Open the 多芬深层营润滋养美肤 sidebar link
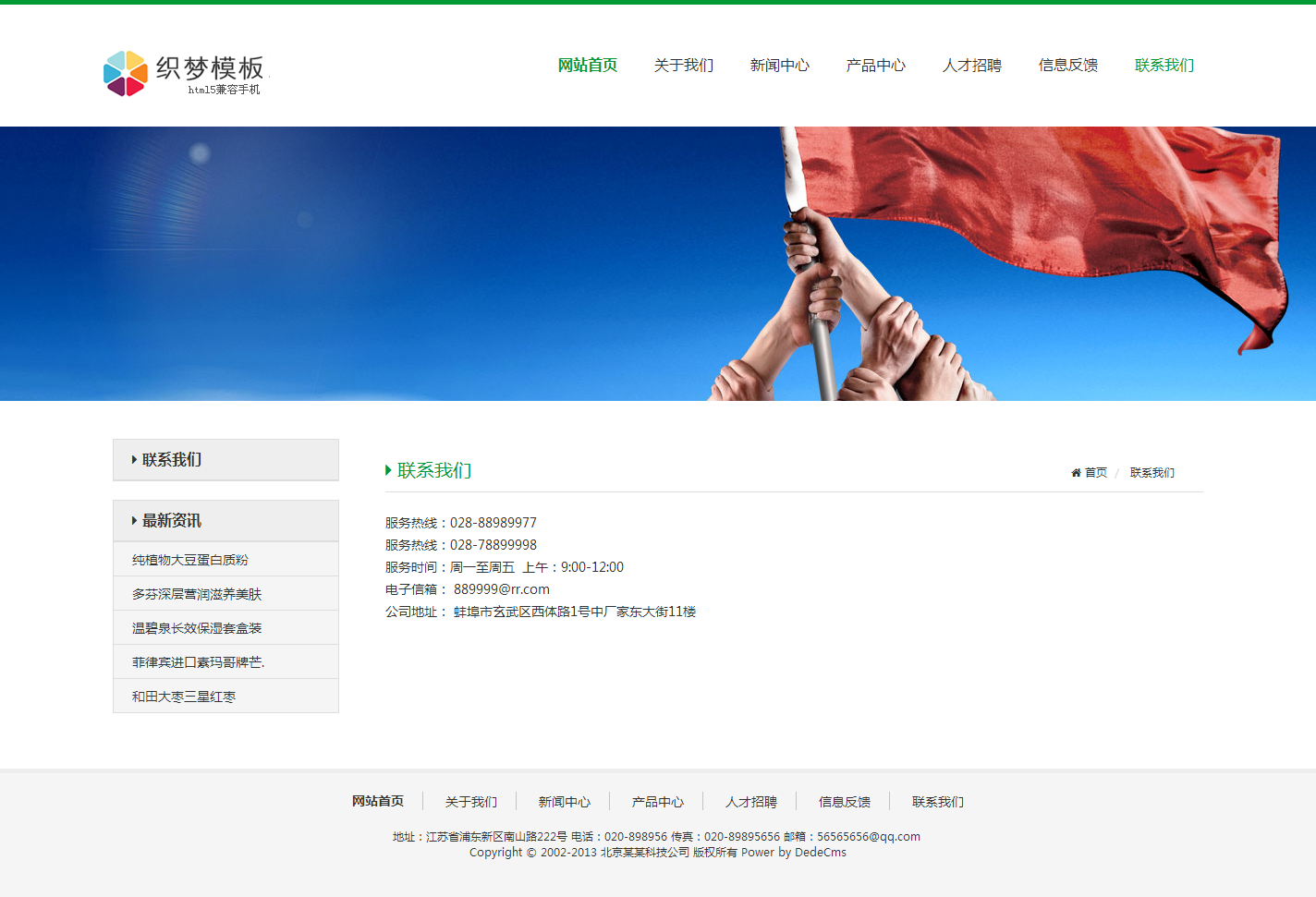The image size is (1316, 897). 196,594
